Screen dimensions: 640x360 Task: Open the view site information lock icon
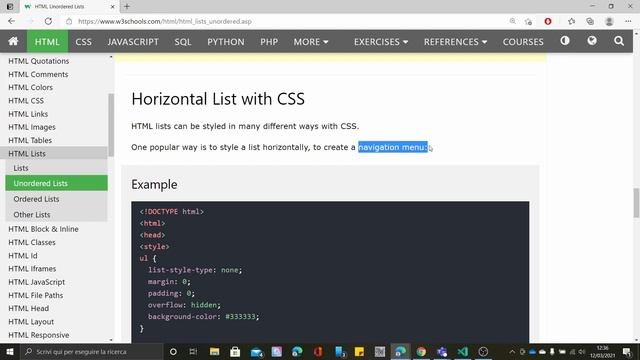click(69, 21)
